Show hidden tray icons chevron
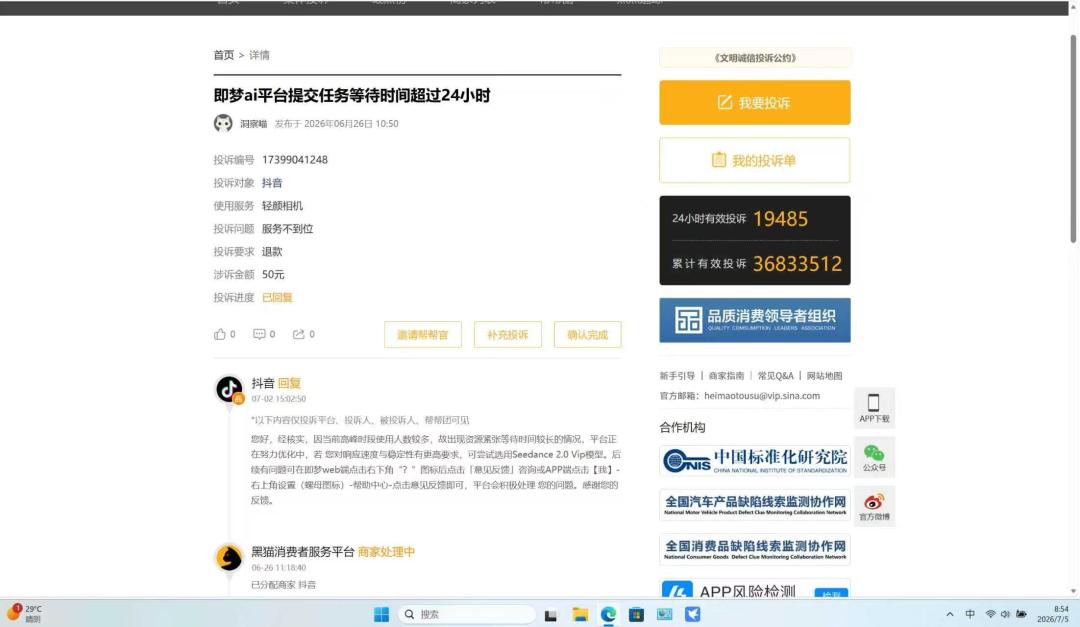 [x=950, y=615]
